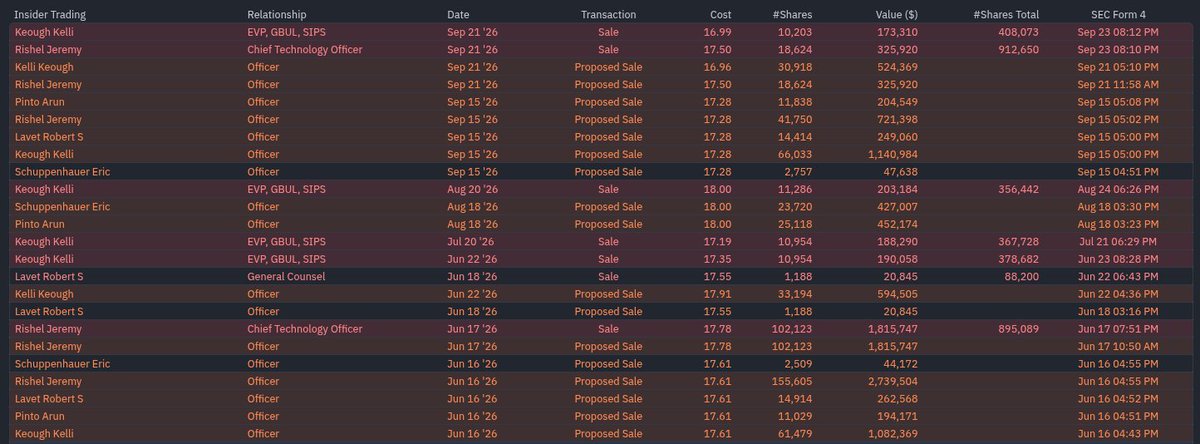1200x444 pixels.
Task: Select the Cost column header
Action: click(720, 14)
